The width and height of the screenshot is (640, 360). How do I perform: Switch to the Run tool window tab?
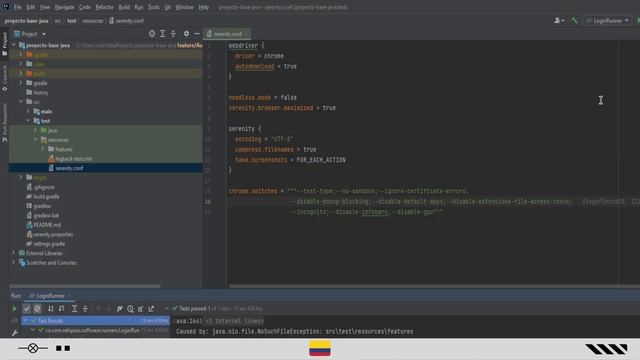[x=16, y=296]
